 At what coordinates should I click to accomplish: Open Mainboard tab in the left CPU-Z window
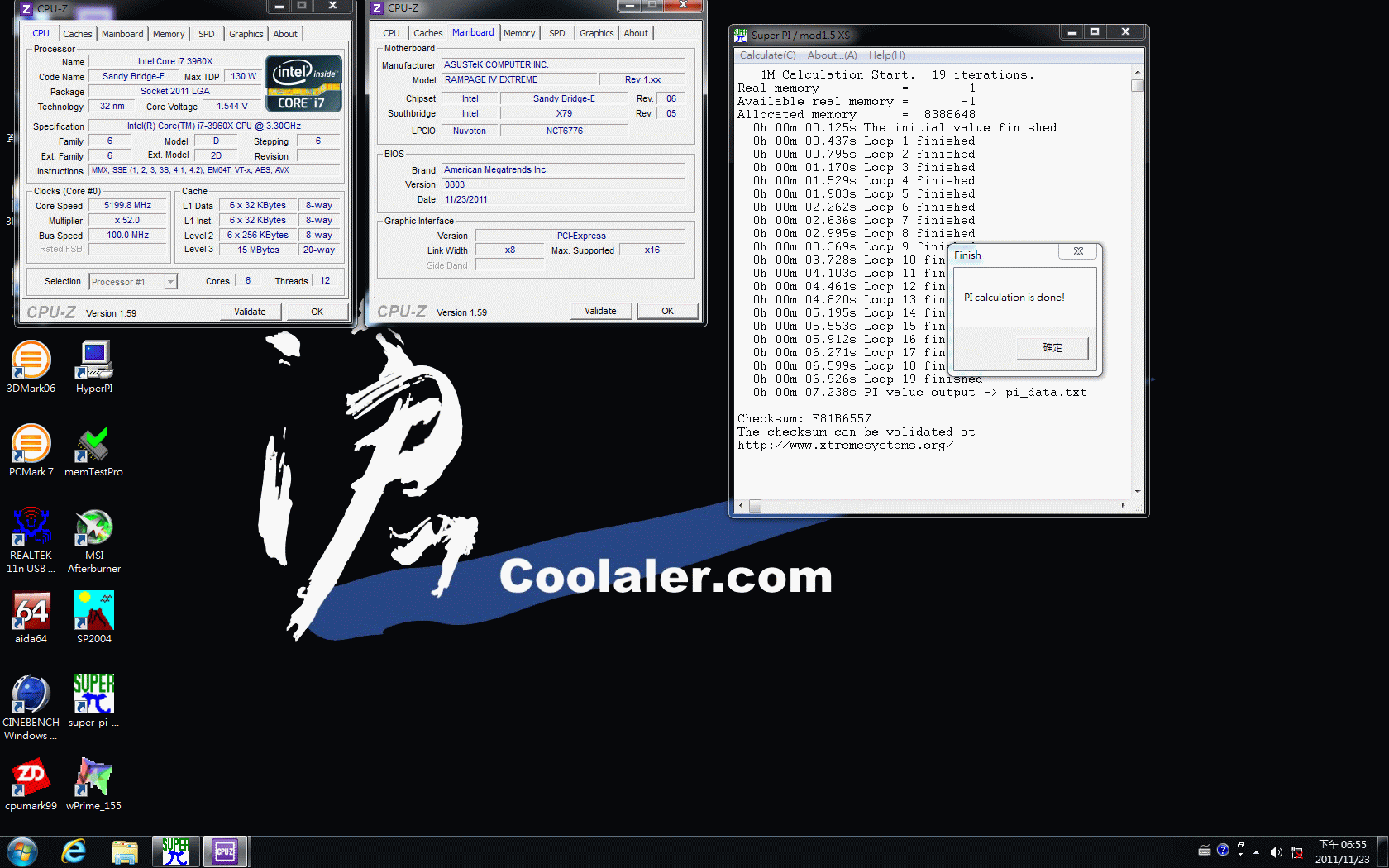point(122,34)
